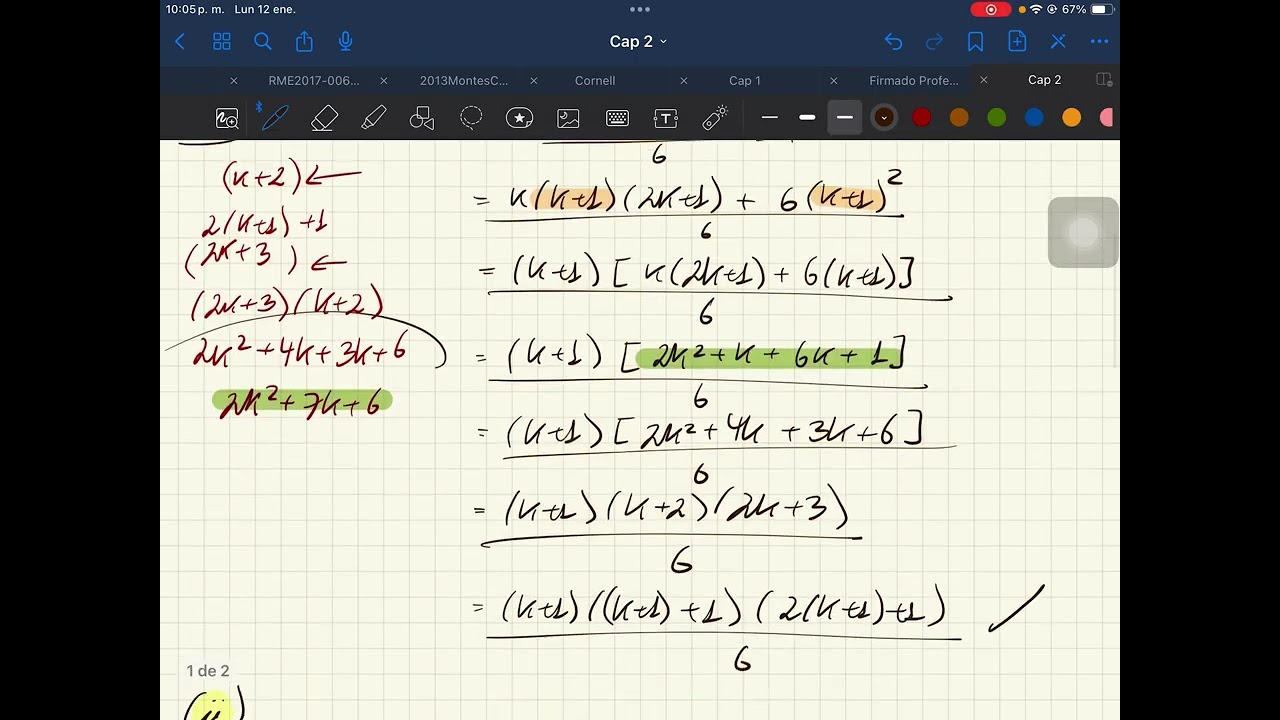
Task: Select the Pen tool
Action: pos(275,118)
